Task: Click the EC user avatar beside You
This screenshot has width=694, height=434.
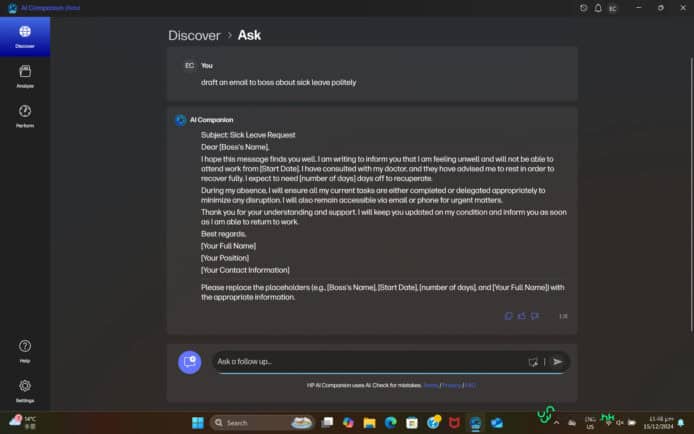Action: tap(189, 65)
